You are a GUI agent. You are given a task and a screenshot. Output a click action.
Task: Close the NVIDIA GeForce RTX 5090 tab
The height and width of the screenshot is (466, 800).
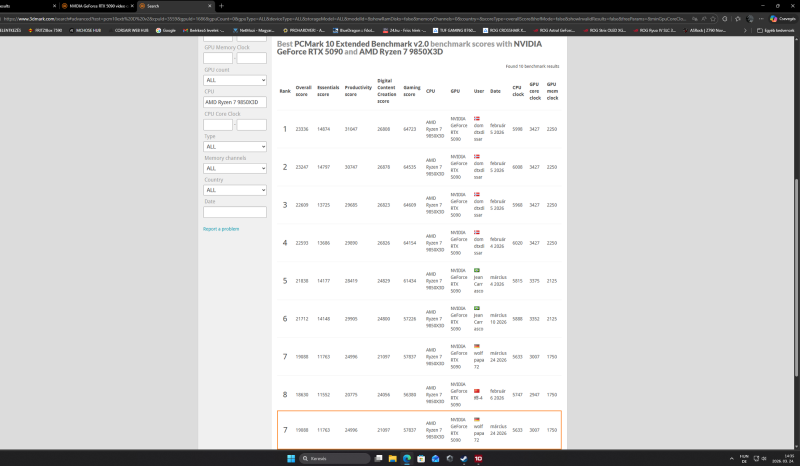click(132, 6)
